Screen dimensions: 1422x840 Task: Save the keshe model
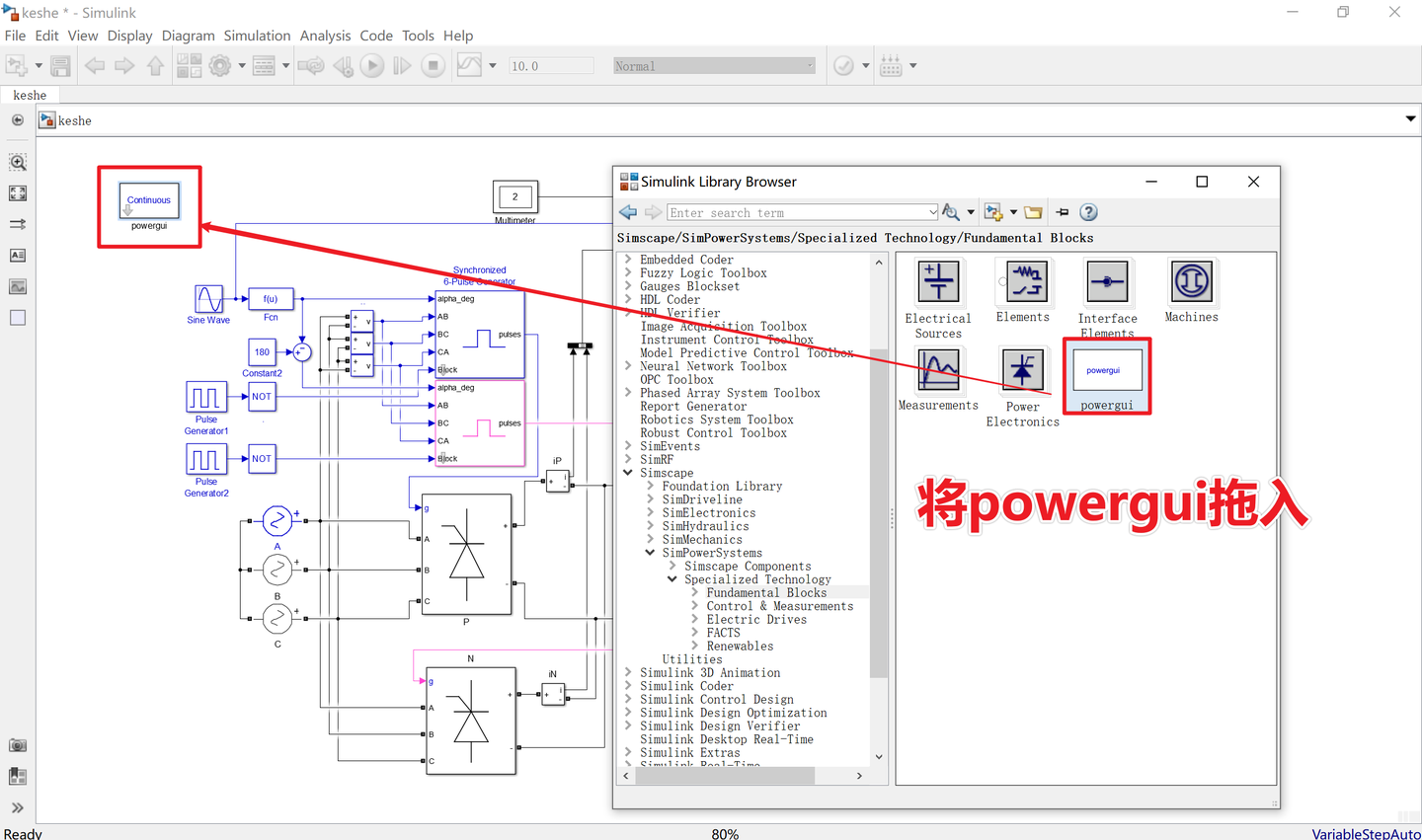(59, 65)
